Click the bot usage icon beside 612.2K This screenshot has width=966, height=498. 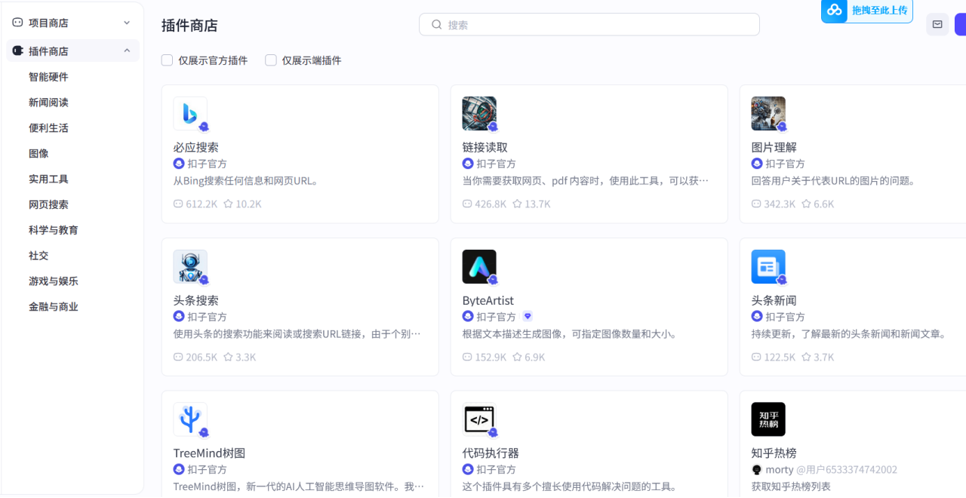pos(178,203)
